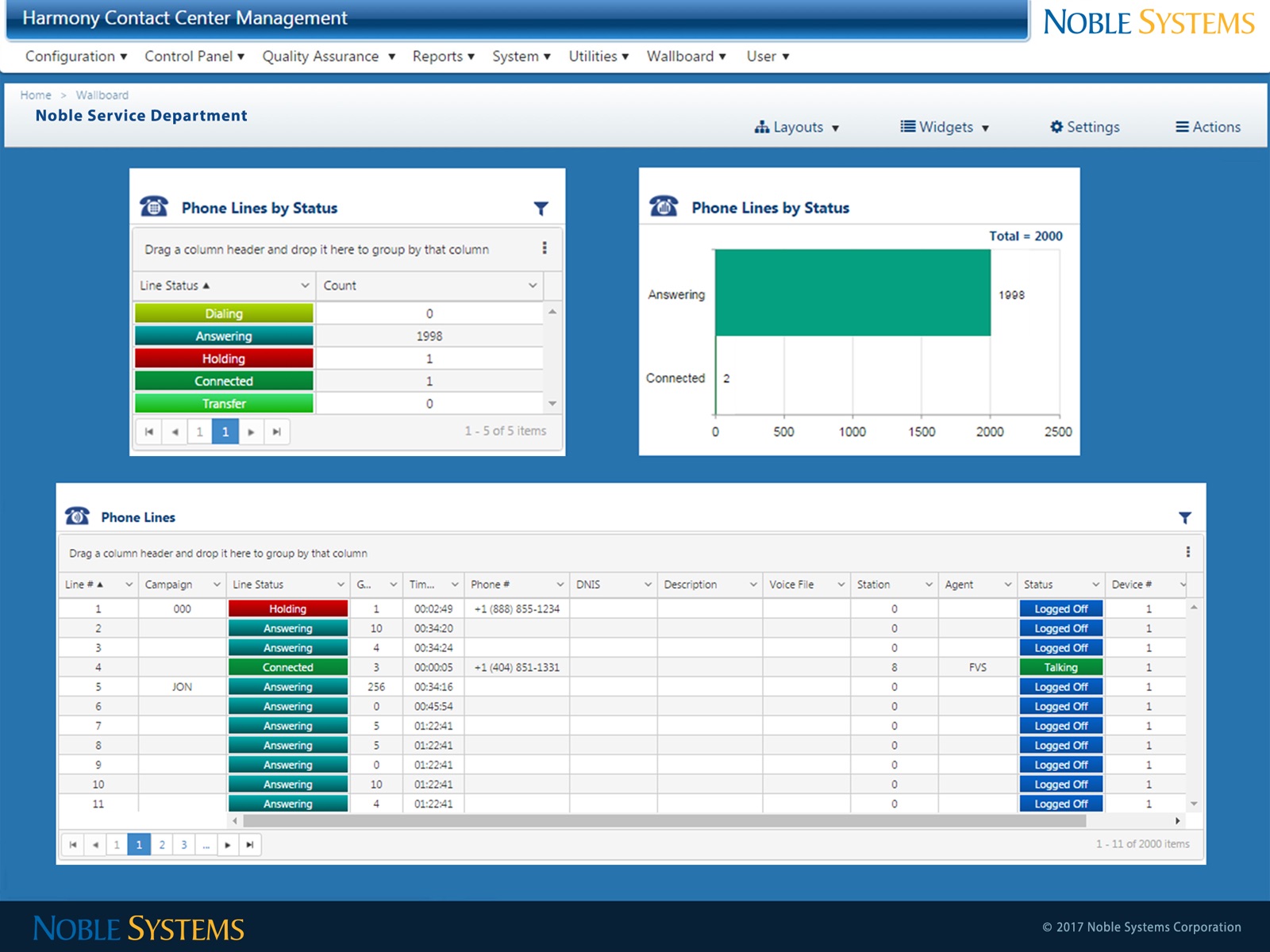Screen dimensions: 1270x952
Task: Go to next page of Phone Lines grid
Action: click(228, 845)
